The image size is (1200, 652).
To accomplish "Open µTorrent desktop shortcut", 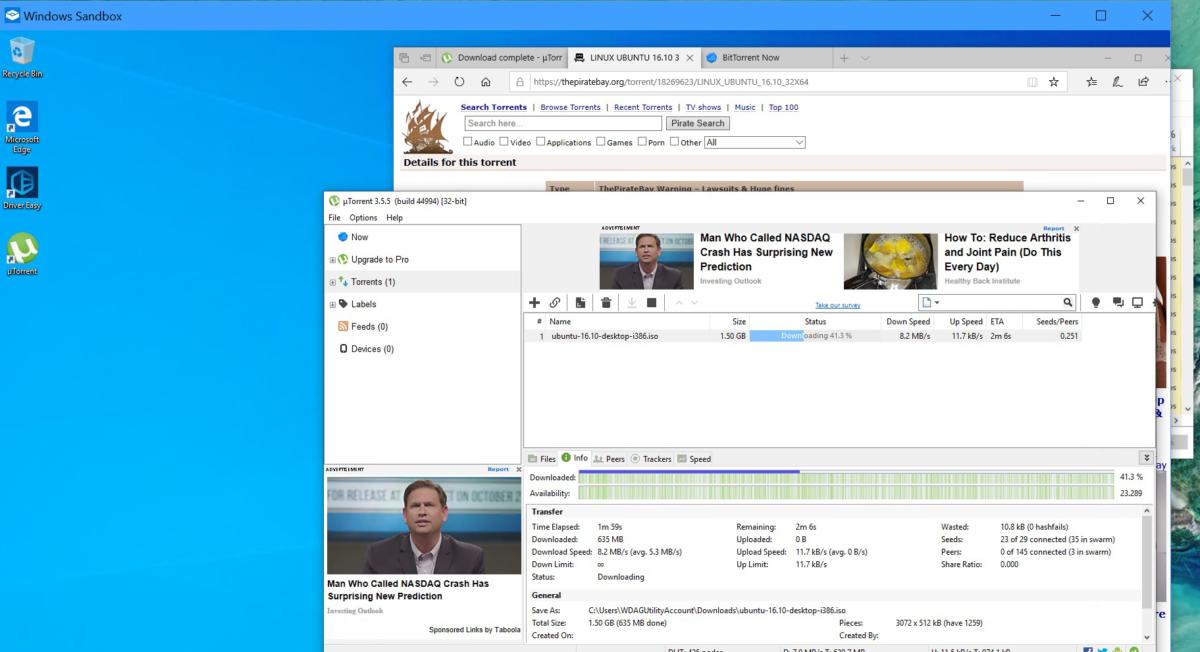I will (22, 254).
